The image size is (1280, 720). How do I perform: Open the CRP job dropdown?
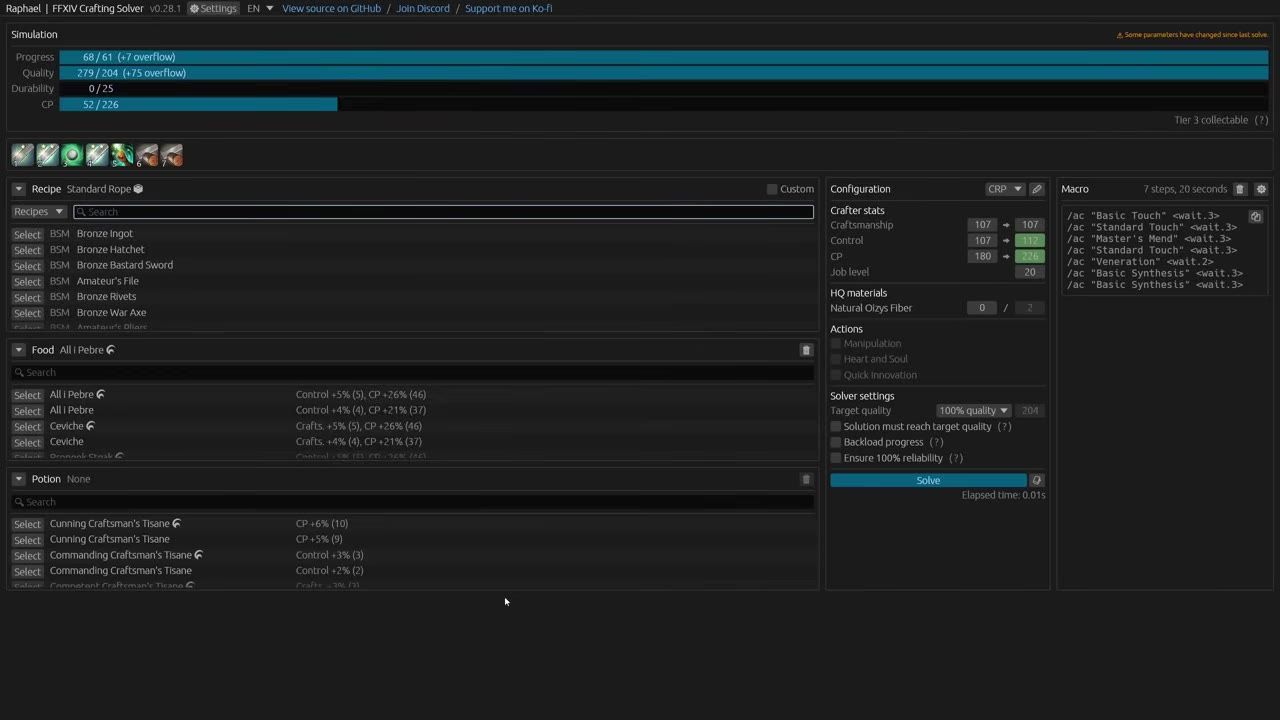pyautogui.click(x=1005, y=189)
